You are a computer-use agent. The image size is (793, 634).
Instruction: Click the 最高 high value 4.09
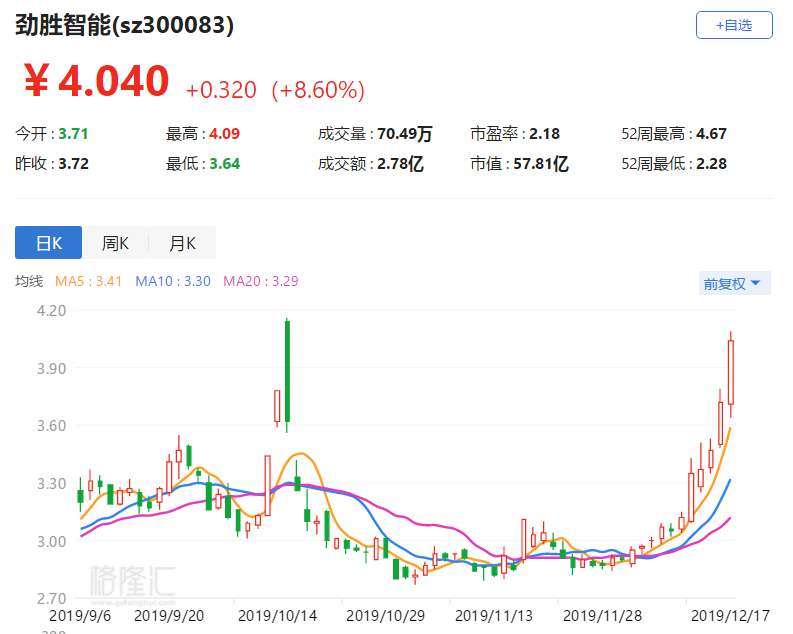coord(225,134)
